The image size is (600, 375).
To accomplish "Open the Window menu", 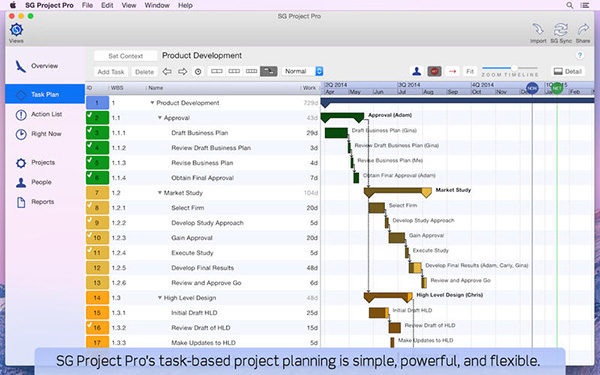I will (x=157, y=5).
